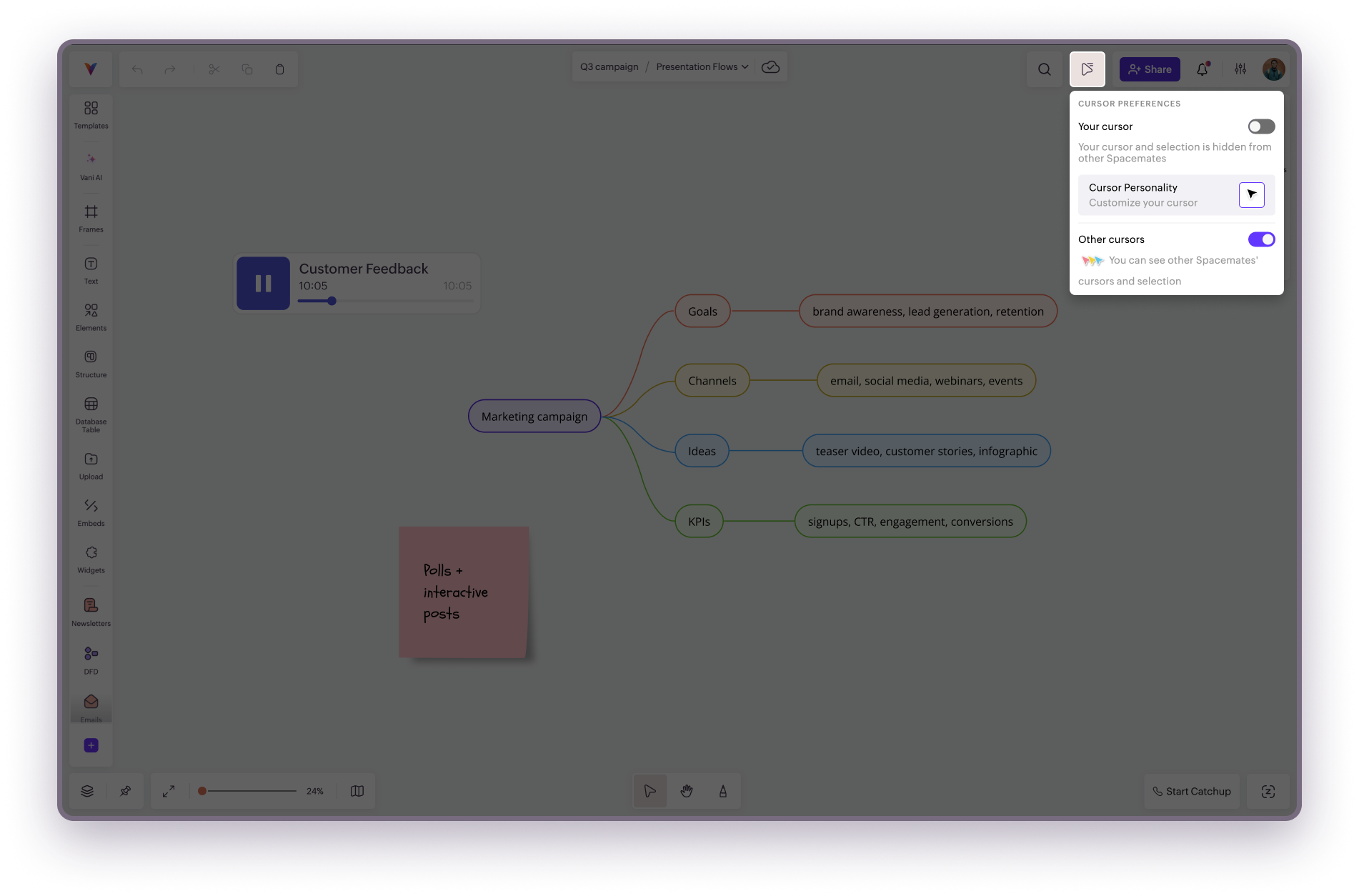Select the DFD tool
This screenshot has width=1359, height=896.
point(91,660)
